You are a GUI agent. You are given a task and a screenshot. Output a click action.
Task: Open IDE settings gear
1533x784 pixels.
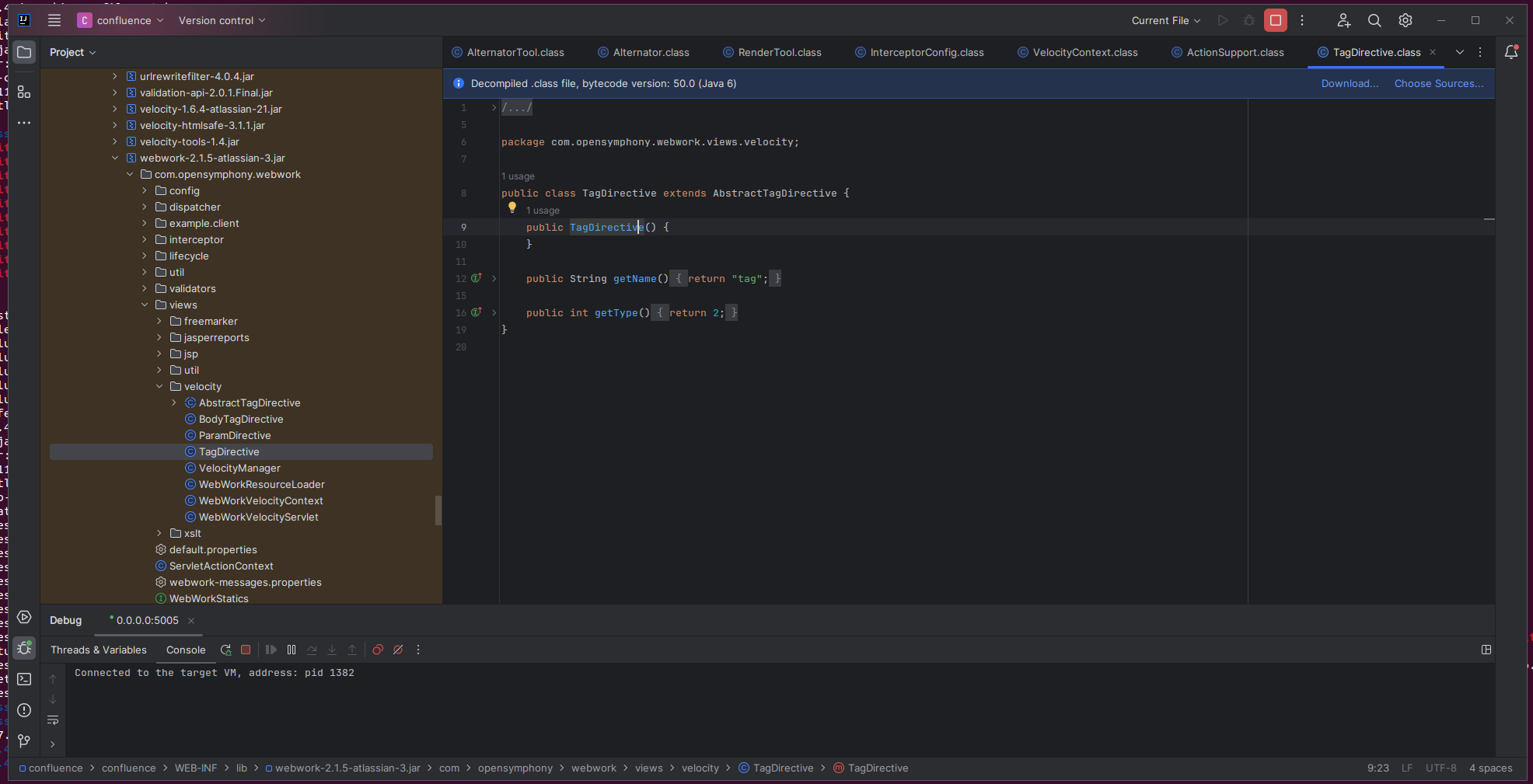(x=1406, y=20)
